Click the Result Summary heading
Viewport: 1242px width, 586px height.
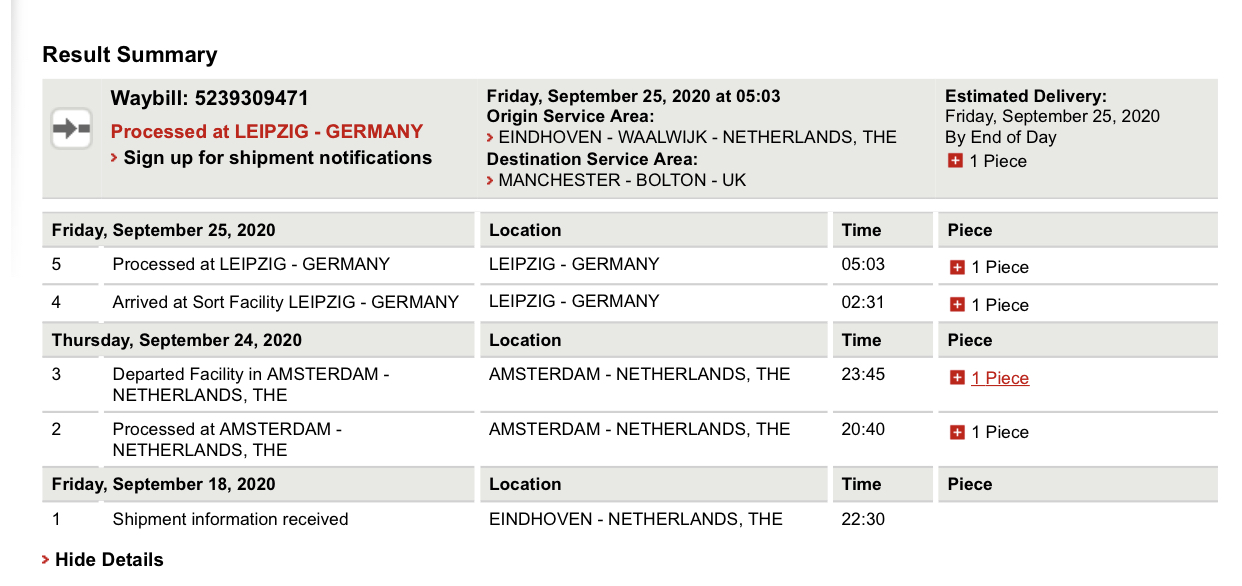point(130,55)
